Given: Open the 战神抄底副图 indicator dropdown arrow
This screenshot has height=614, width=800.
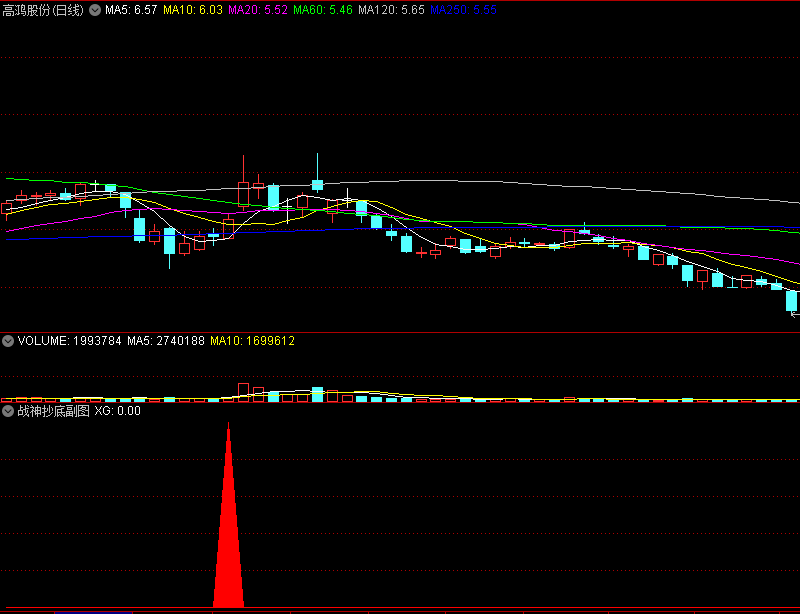Looking at the screenshot, I should pos(8,411).
